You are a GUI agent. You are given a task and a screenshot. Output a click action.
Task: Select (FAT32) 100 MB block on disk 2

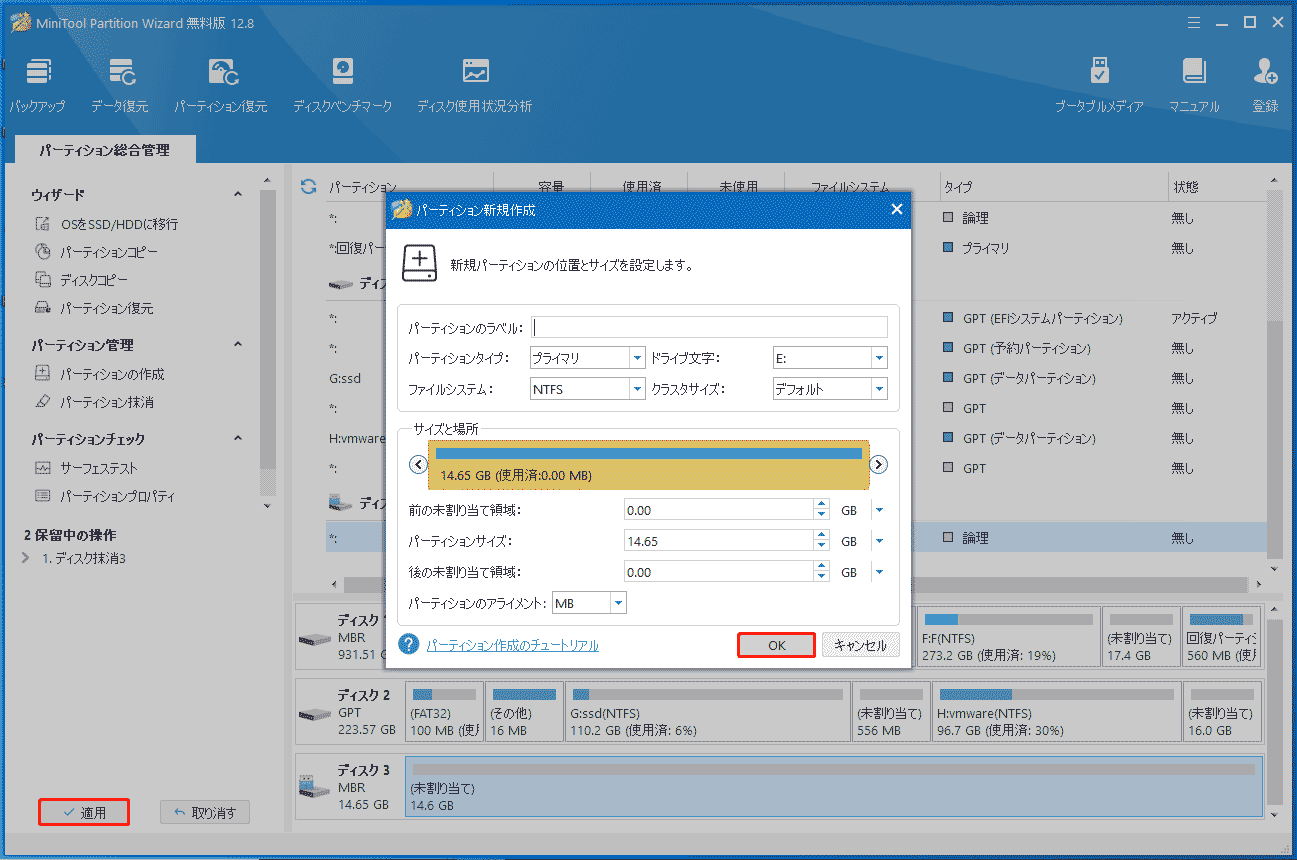pos(445,711)
